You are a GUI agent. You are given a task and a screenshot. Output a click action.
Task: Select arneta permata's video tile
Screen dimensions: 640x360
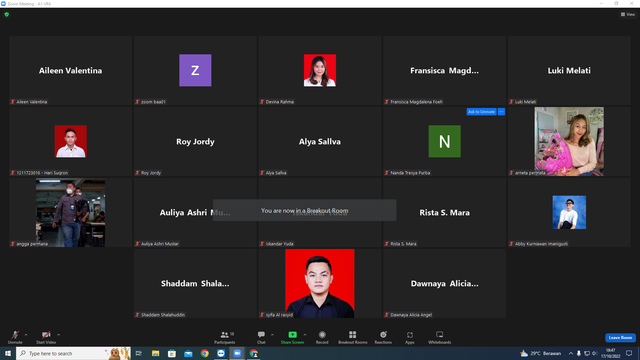click(x=569, y=141)
